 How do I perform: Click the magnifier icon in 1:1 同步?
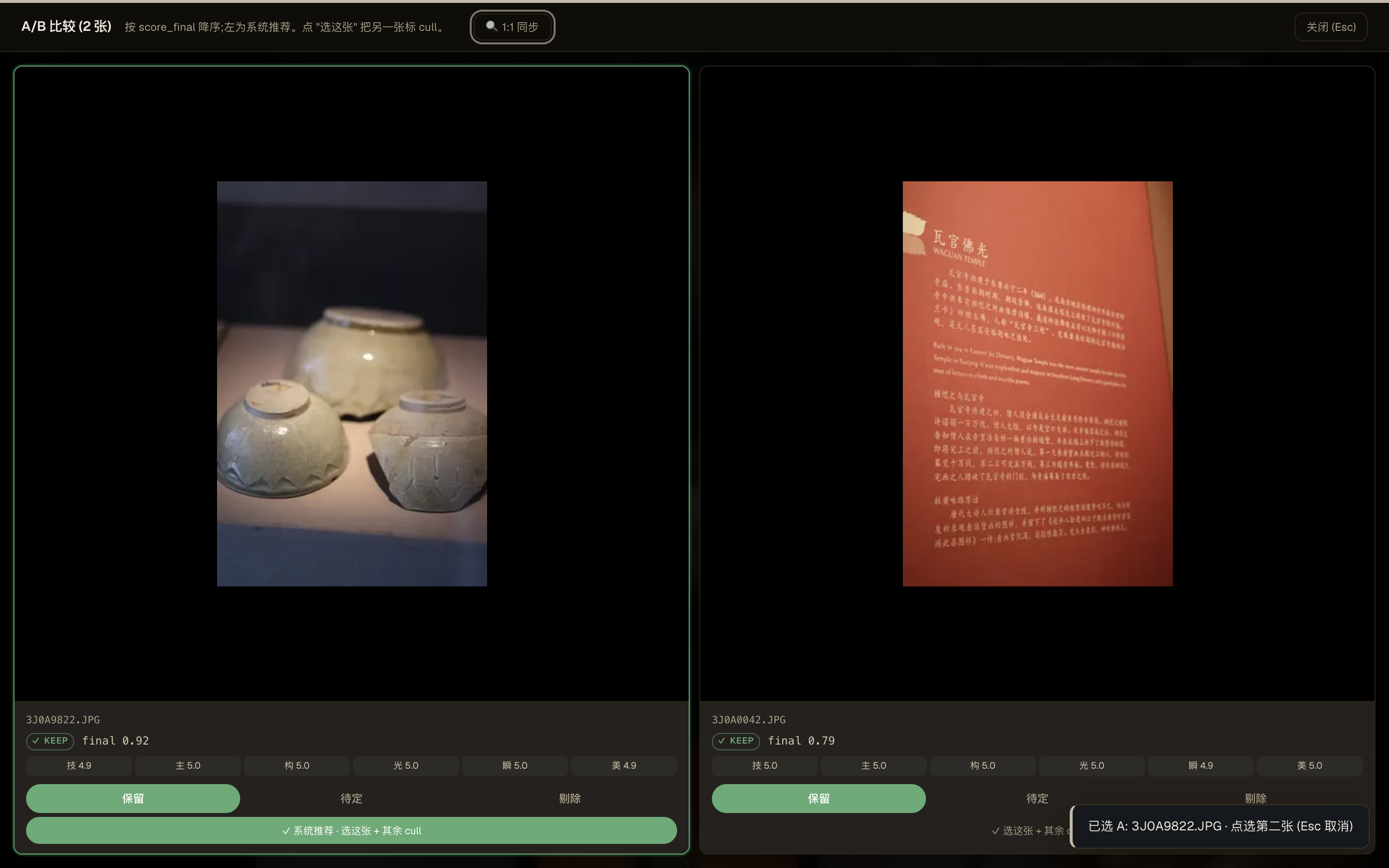point(491,27)
